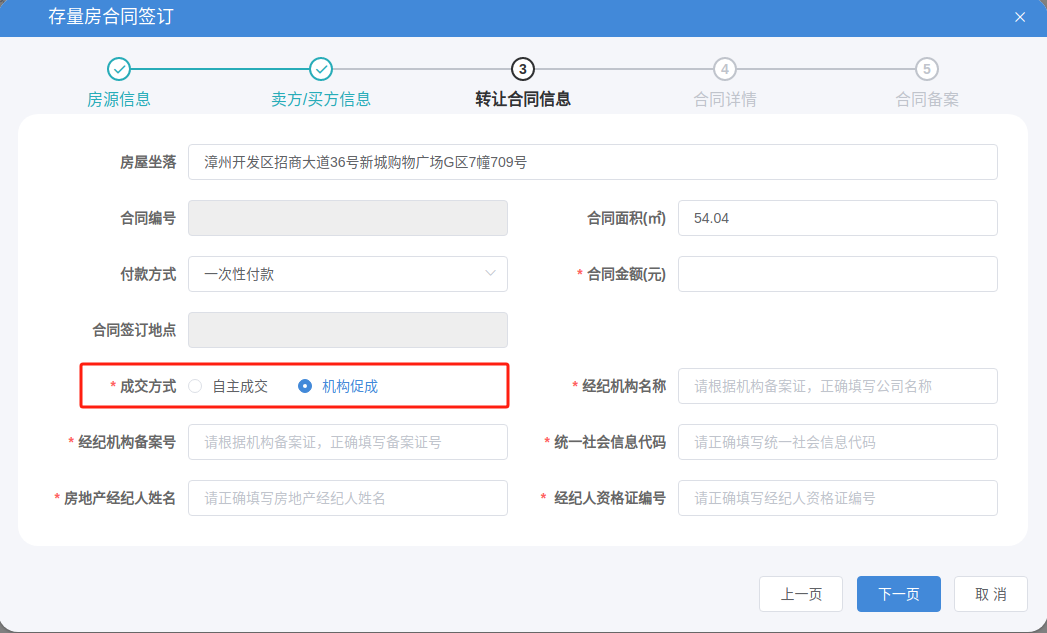Screen dimensions: 1047x633
Task: Select the 机构促成 radio button
Action: (304, 386)
